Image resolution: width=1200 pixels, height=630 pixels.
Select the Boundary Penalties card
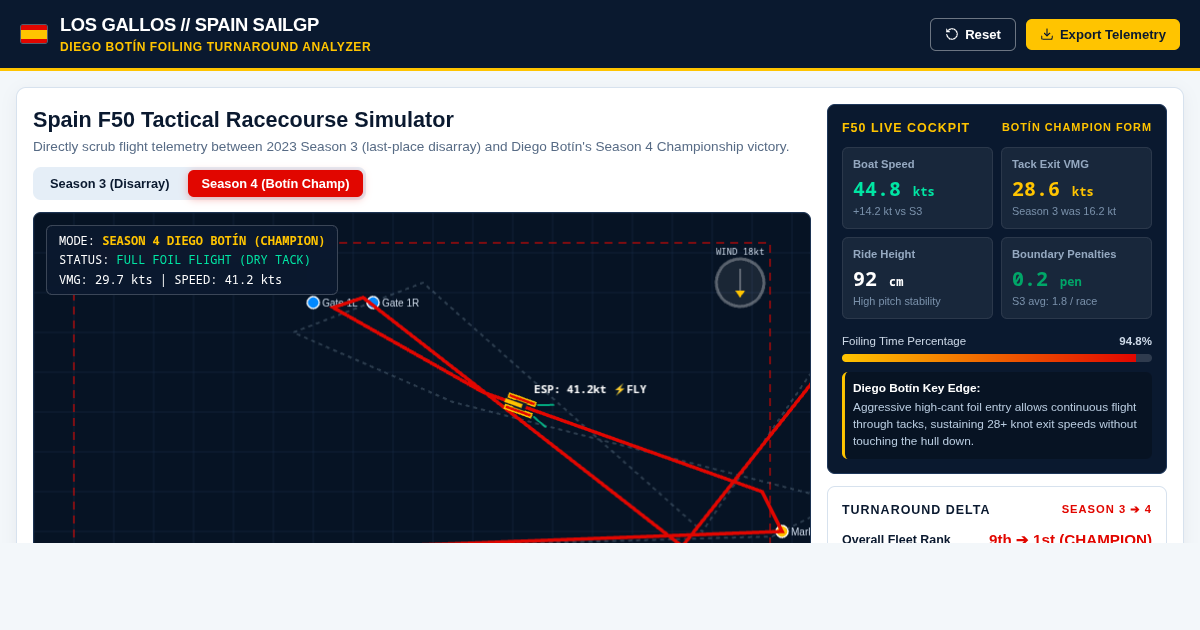[1076, 278]
